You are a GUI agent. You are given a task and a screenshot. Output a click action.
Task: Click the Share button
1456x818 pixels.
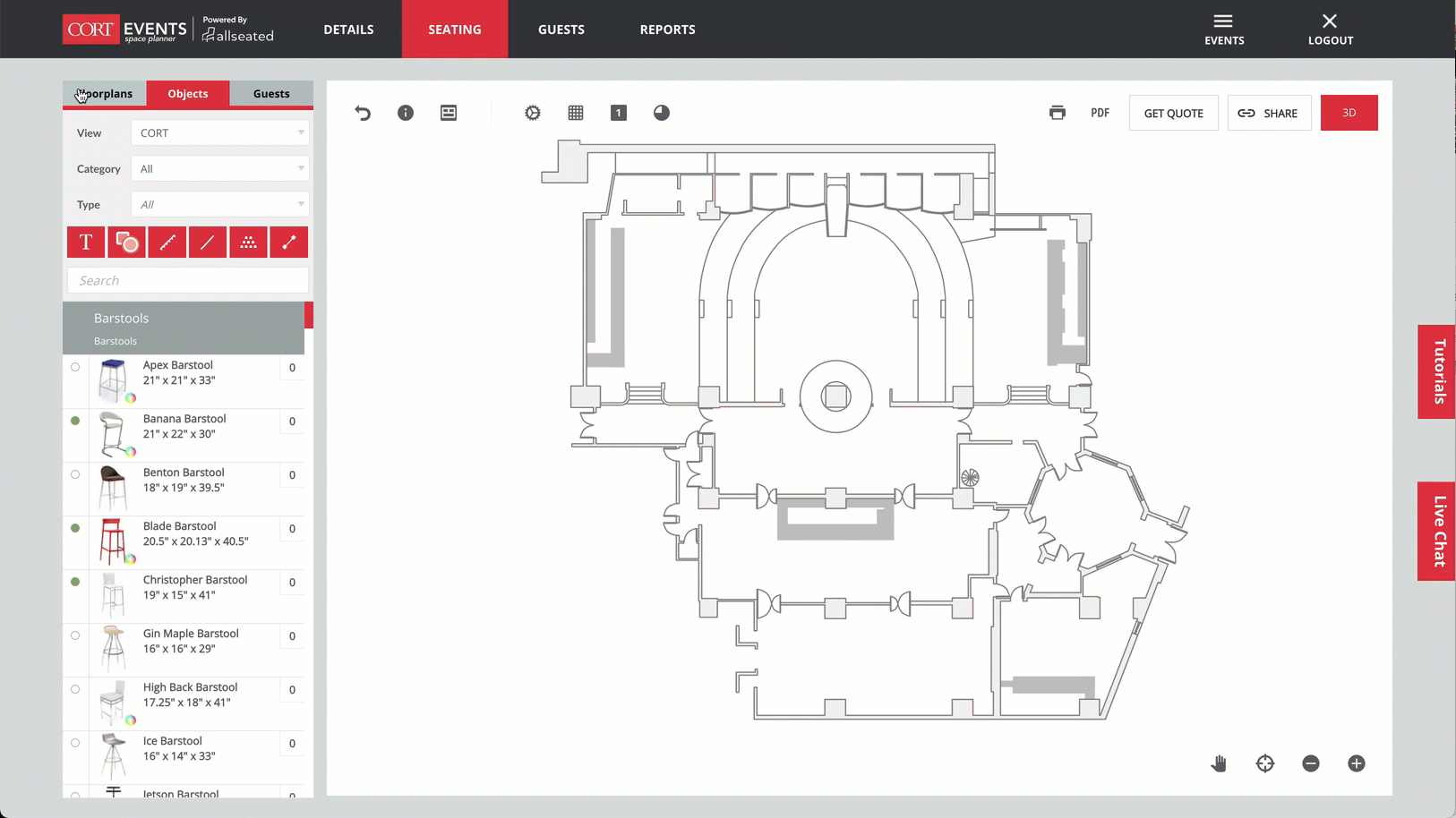click(x=1269, y=113)
